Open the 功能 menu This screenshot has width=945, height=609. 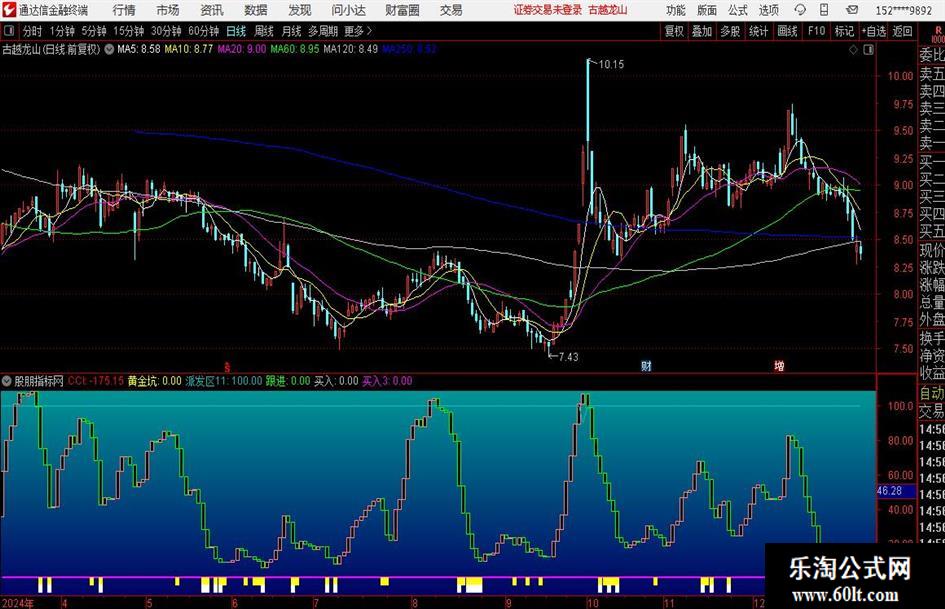coord(676,10)
